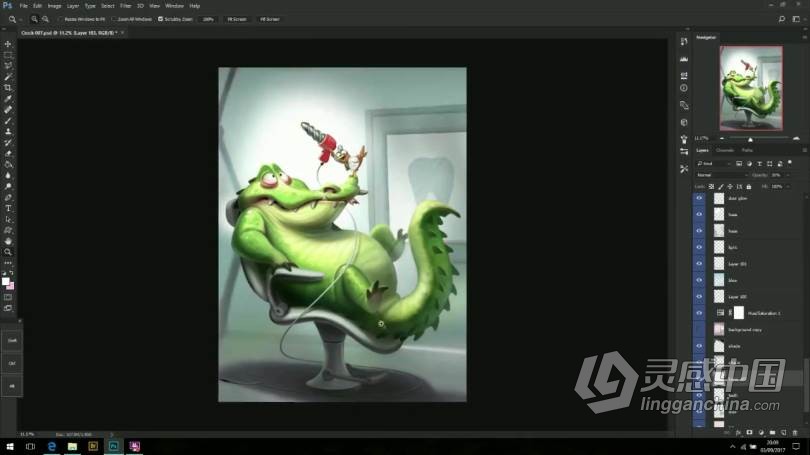
Task: Select the Lasso tool
Action: [x=8, y=66]
